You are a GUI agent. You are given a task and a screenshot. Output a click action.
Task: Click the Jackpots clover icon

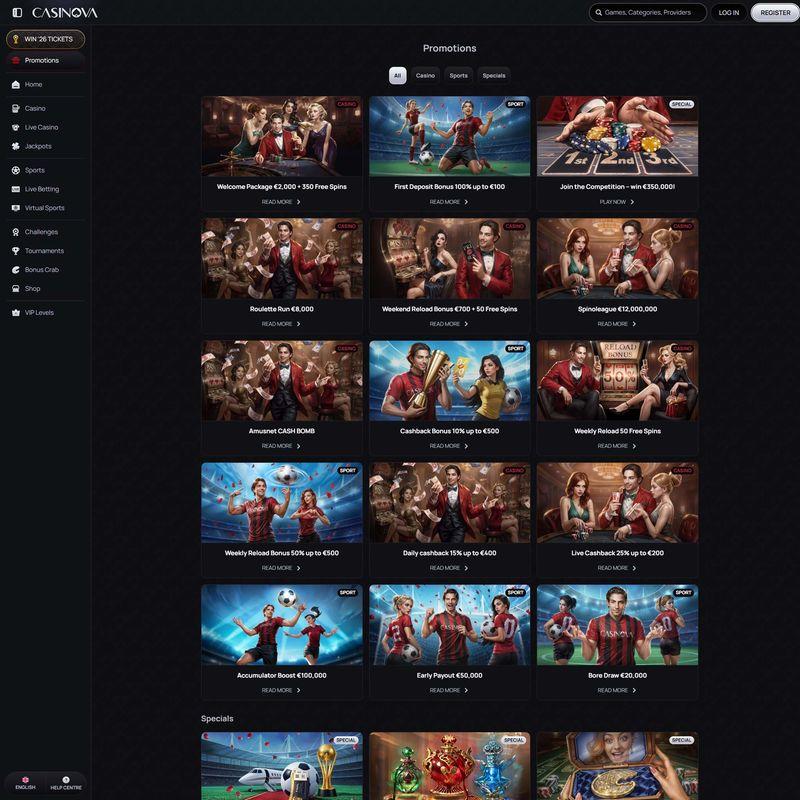(16, 146)
